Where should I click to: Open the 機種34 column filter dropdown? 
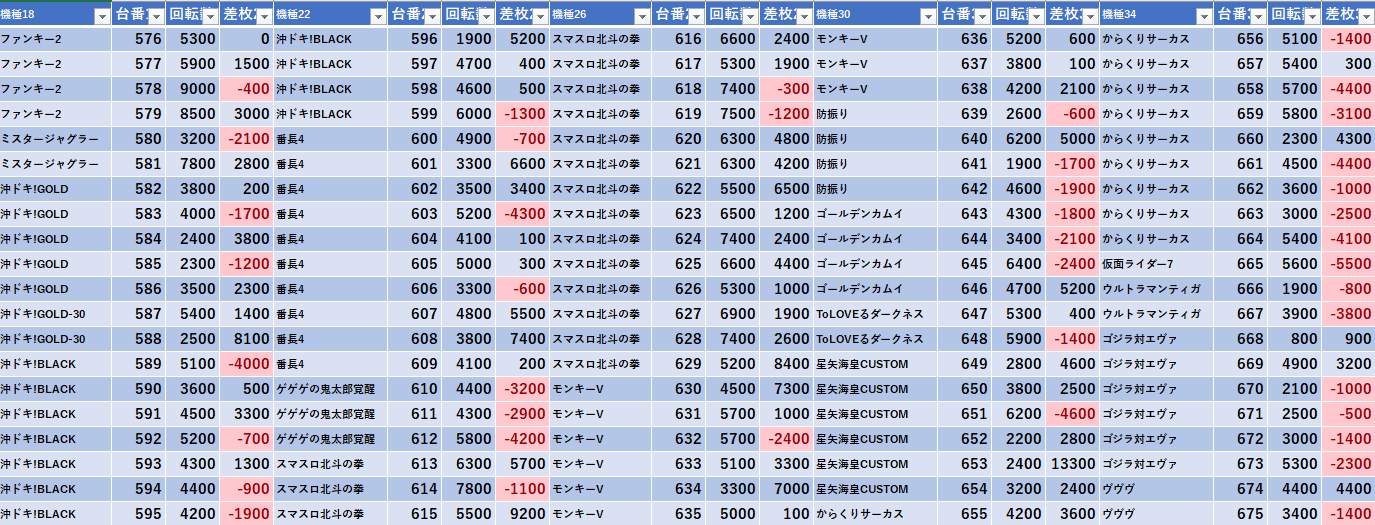[1204, 16]
